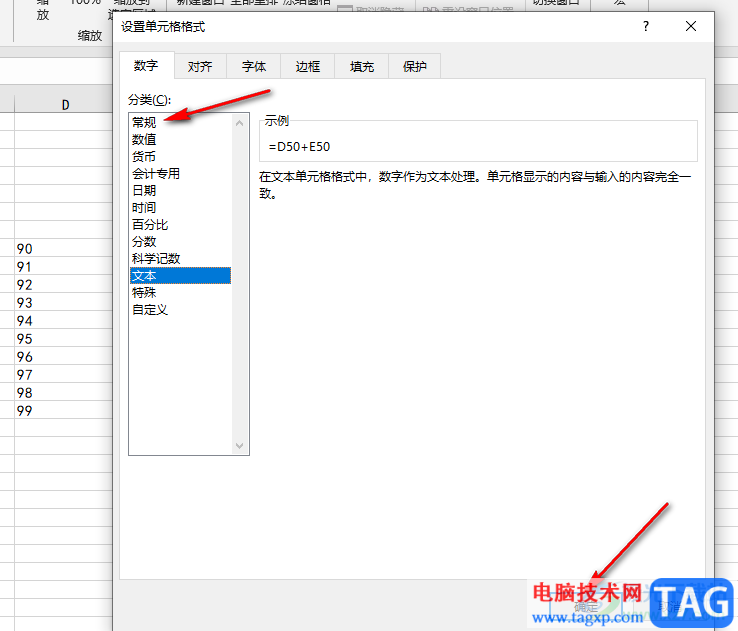This screenshot has width=738, height=631.
Task: Click cell containing 93 in spreadsheet
Action: [x=64, y=302]
